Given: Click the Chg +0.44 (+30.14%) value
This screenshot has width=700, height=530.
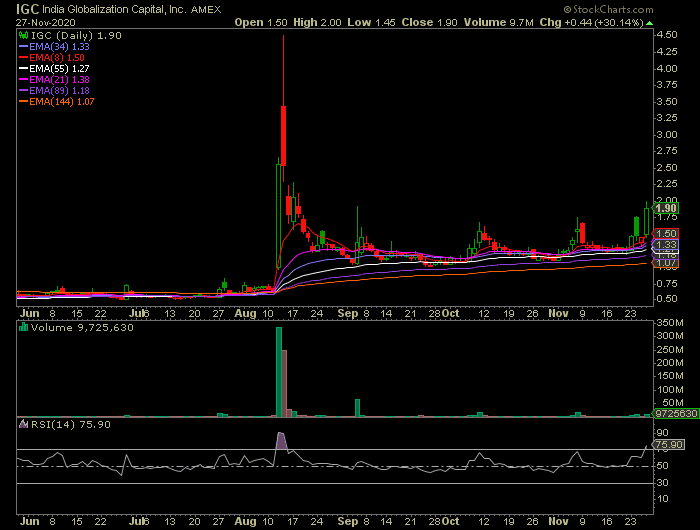Looking at the screenshot, I should (591, 22).
